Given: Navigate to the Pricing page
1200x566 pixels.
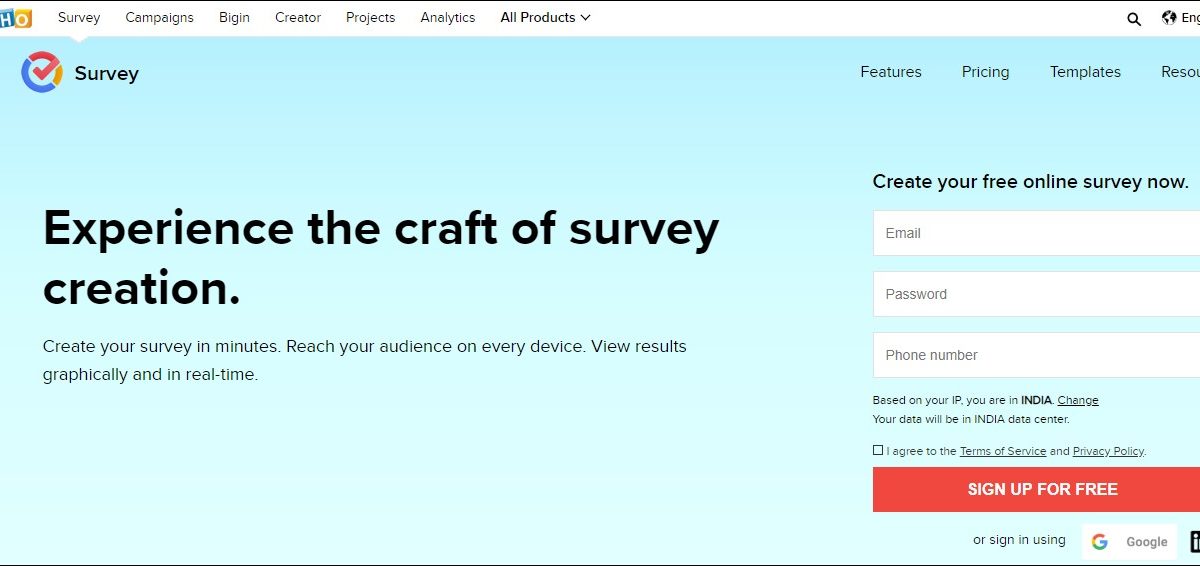Looking at the screenshot, I should coord(985,72).
